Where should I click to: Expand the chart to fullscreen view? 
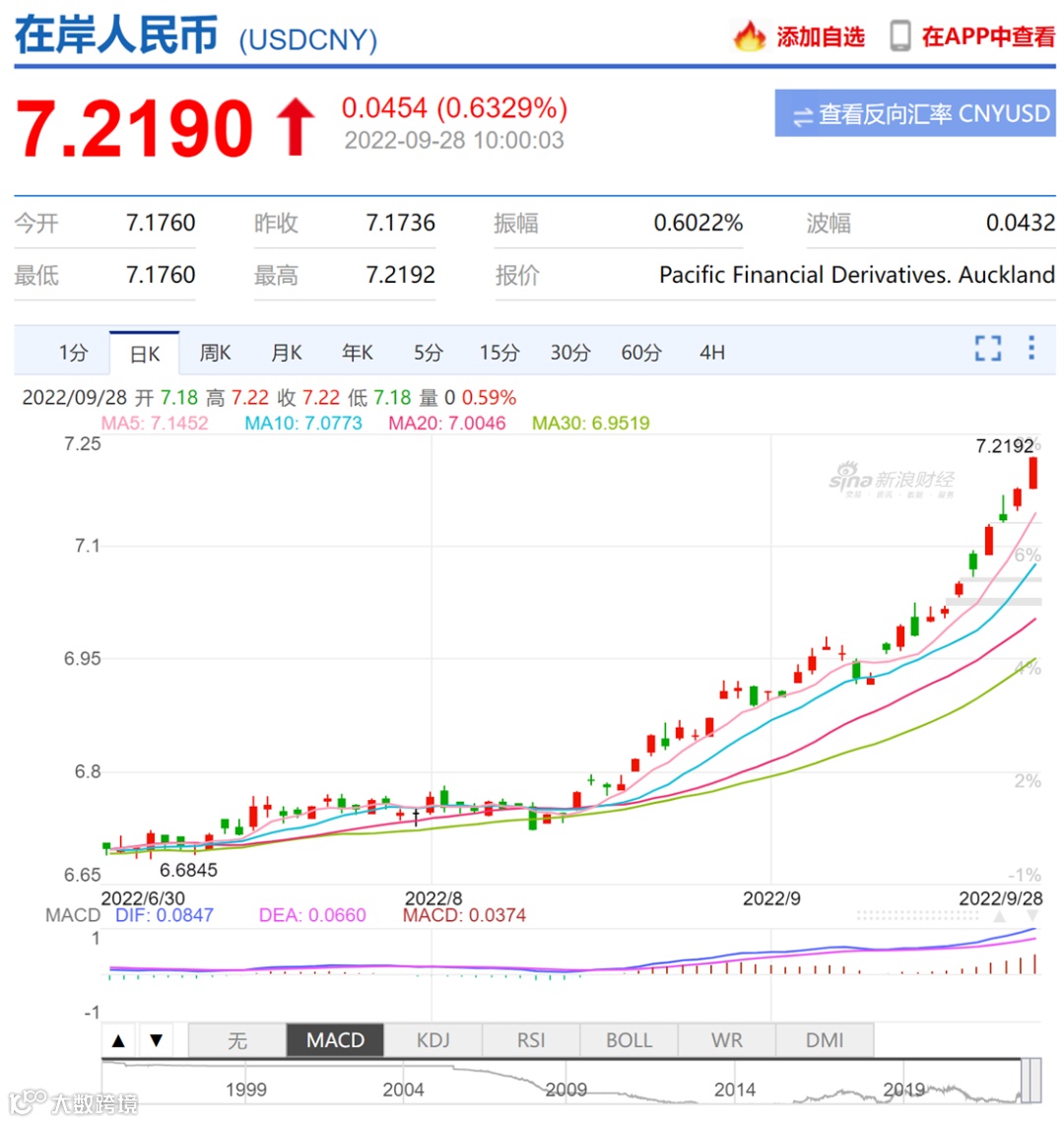(x=986, y=350)
